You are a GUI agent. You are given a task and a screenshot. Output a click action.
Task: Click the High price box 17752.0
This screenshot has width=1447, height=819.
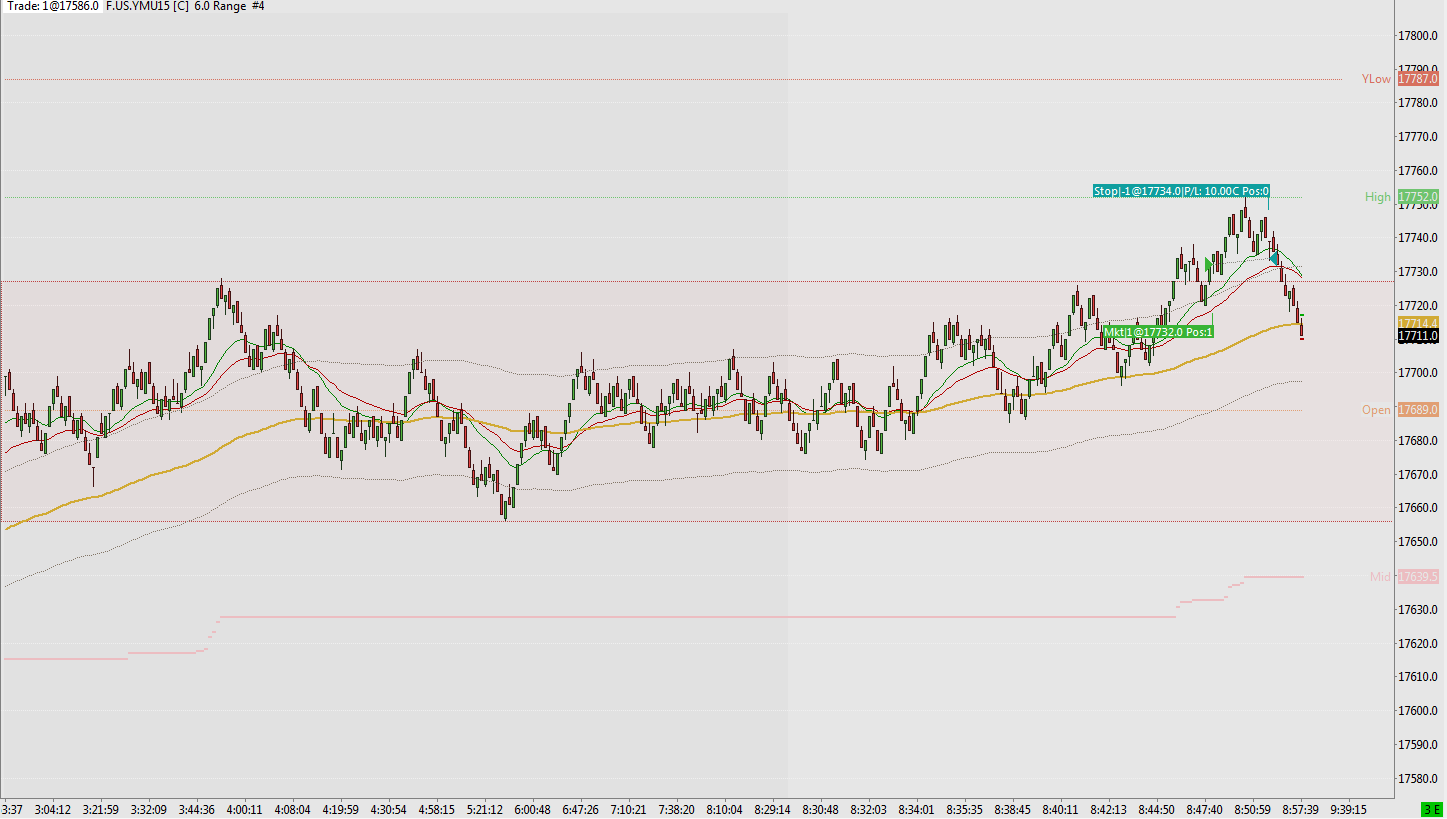(x=1418, y=197)
